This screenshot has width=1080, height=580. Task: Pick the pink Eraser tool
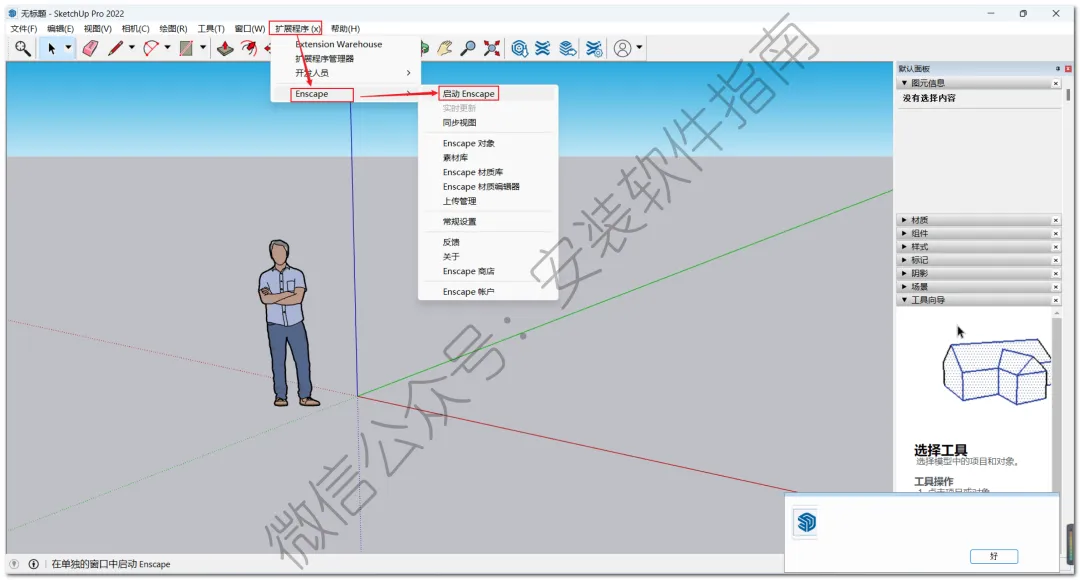tap(90, 48)
